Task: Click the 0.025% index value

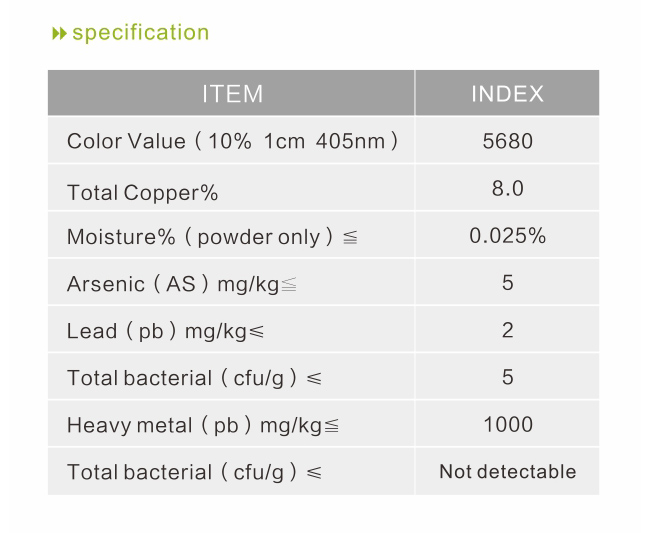Action: pyautogui.click(x=507, y=236)
